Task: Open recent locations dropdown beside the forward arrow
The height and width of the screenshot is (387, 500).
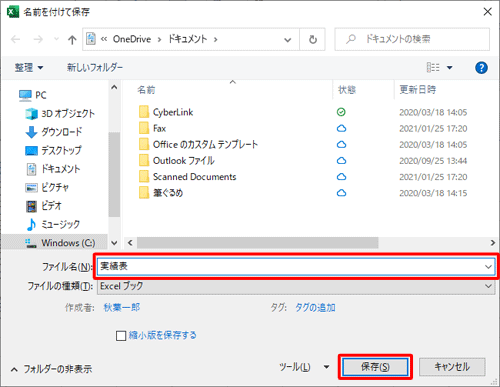Action: 56,39
